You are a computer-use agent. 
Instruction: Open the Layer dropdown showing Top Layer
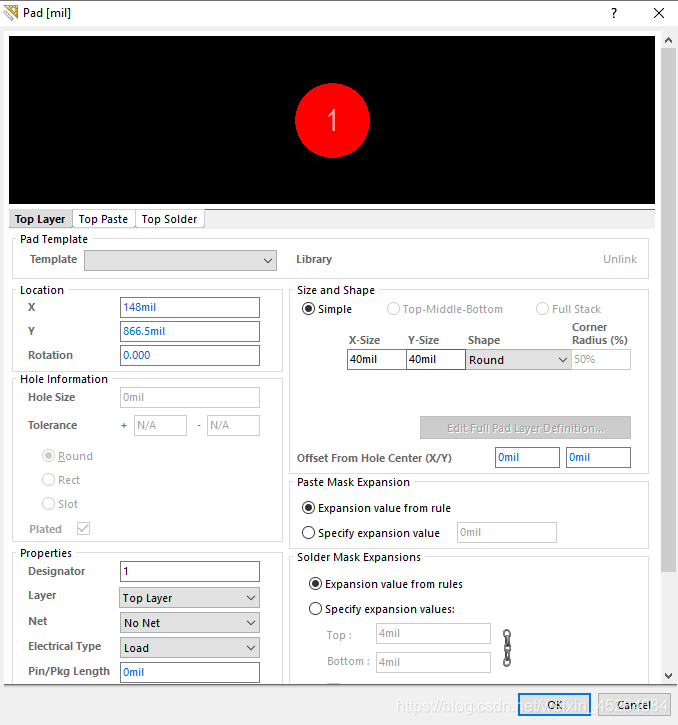point(190,598)
